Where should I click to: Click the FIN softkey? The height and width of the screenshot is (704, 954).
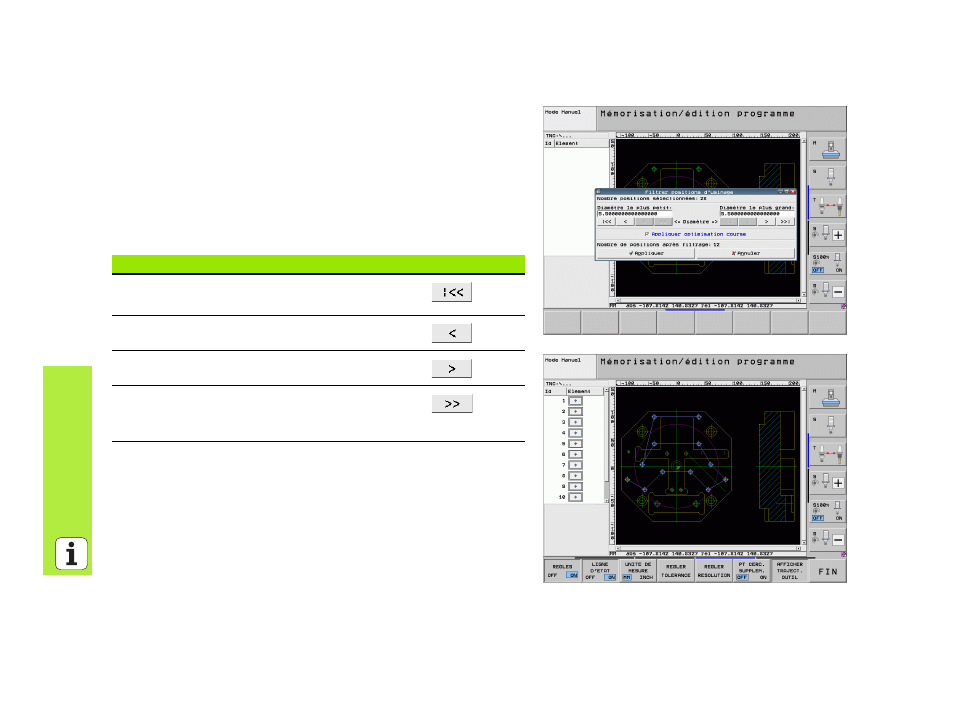pos(827,571)
